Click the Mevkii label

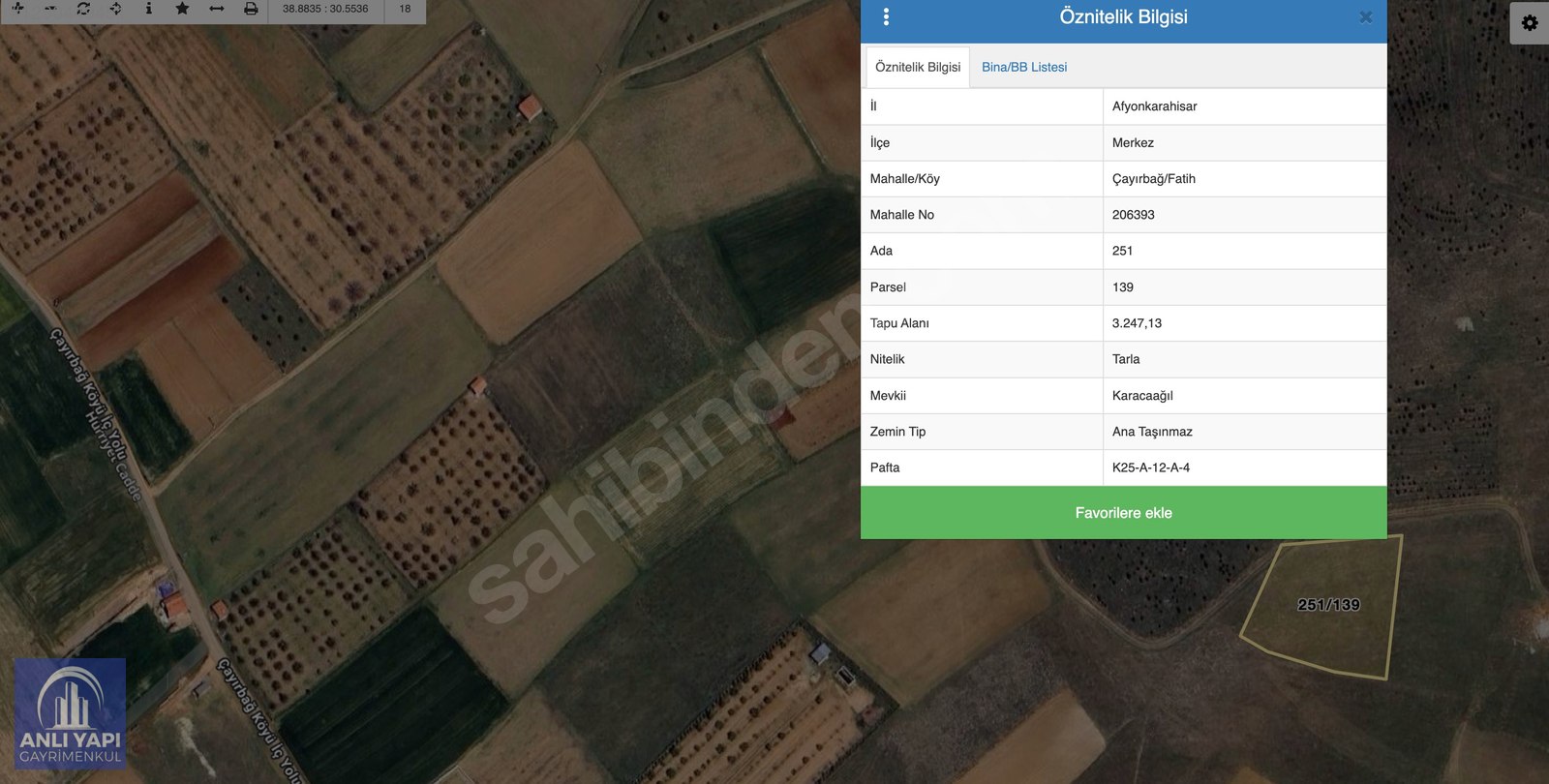click(888, 396)
